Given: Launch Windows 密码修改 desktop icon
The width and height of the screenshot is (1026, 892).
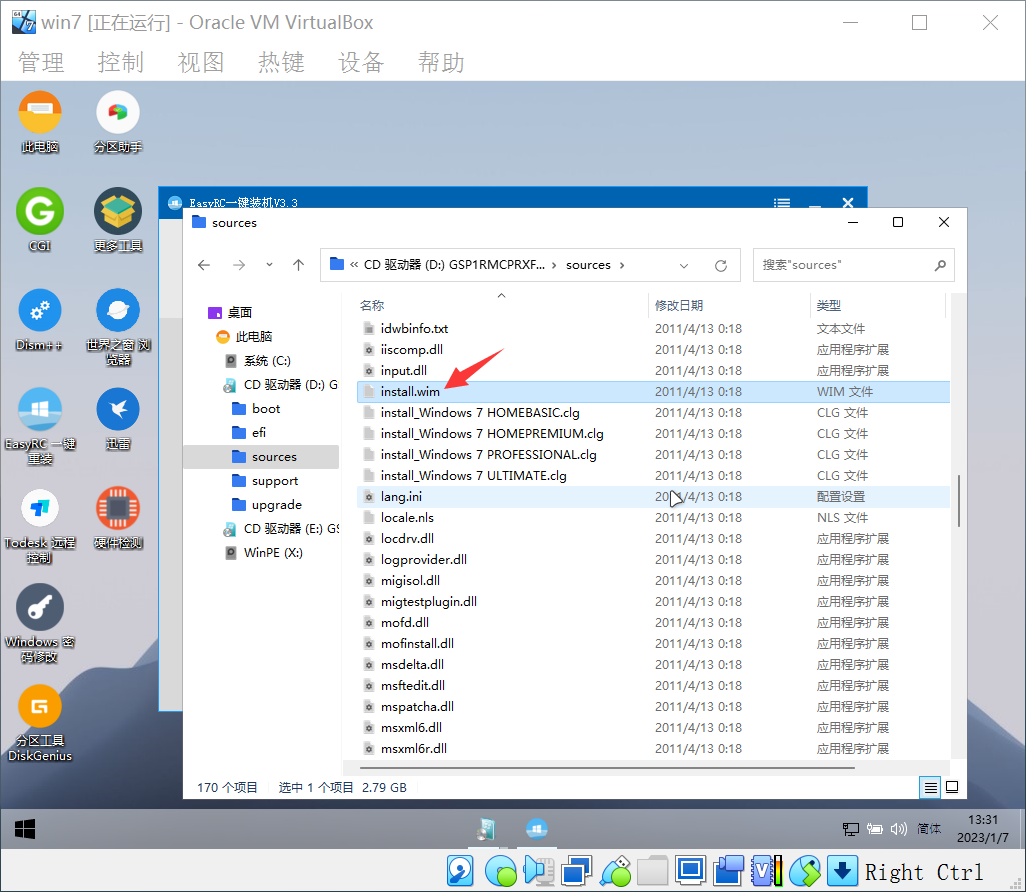Looking at the screenshot, I should pyautogui.click(x=40, y=624).
